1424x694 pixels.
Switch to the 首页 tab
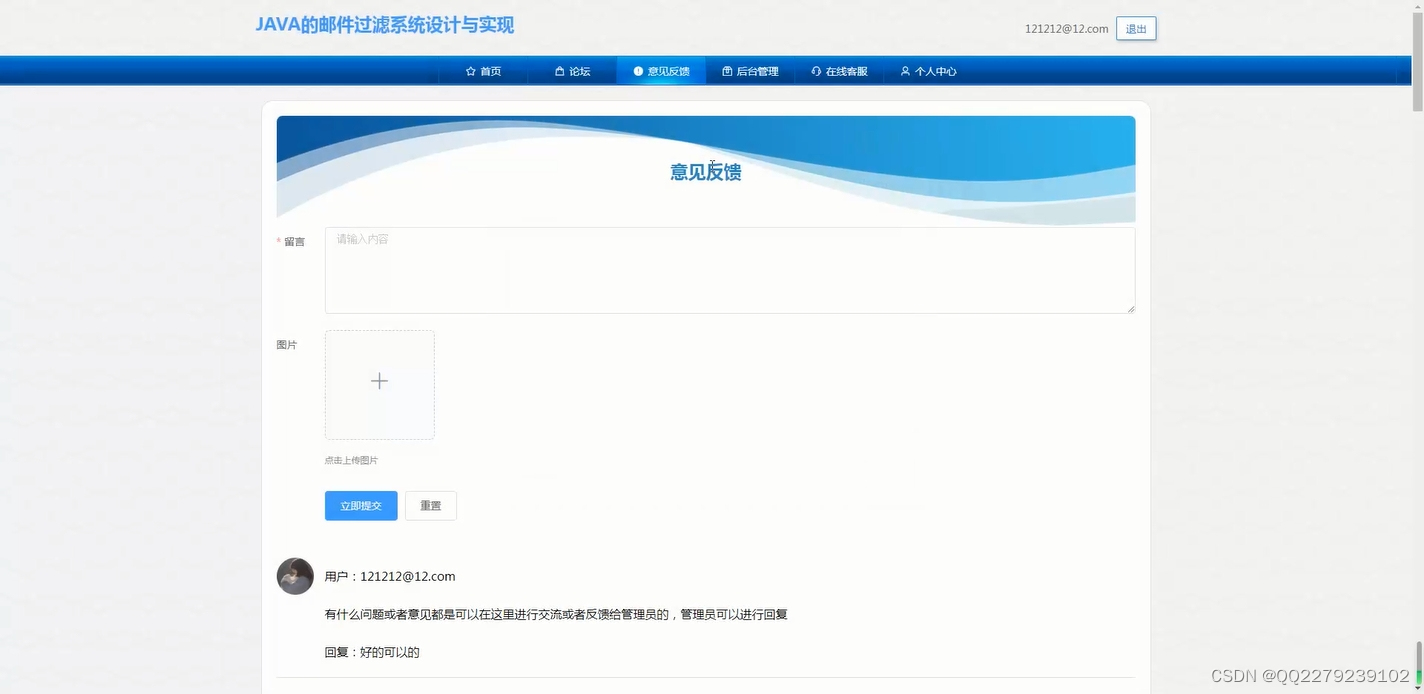484,70
